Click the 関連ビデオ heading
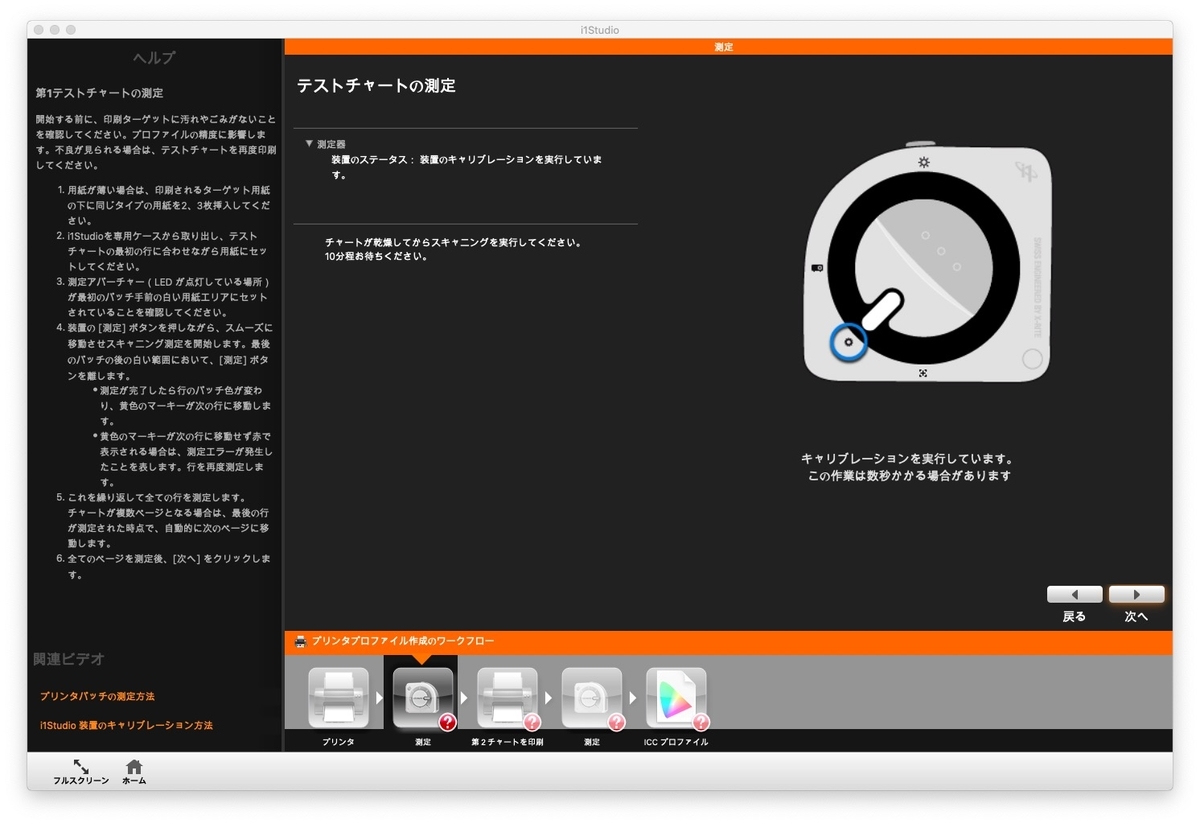 (69, 660)
